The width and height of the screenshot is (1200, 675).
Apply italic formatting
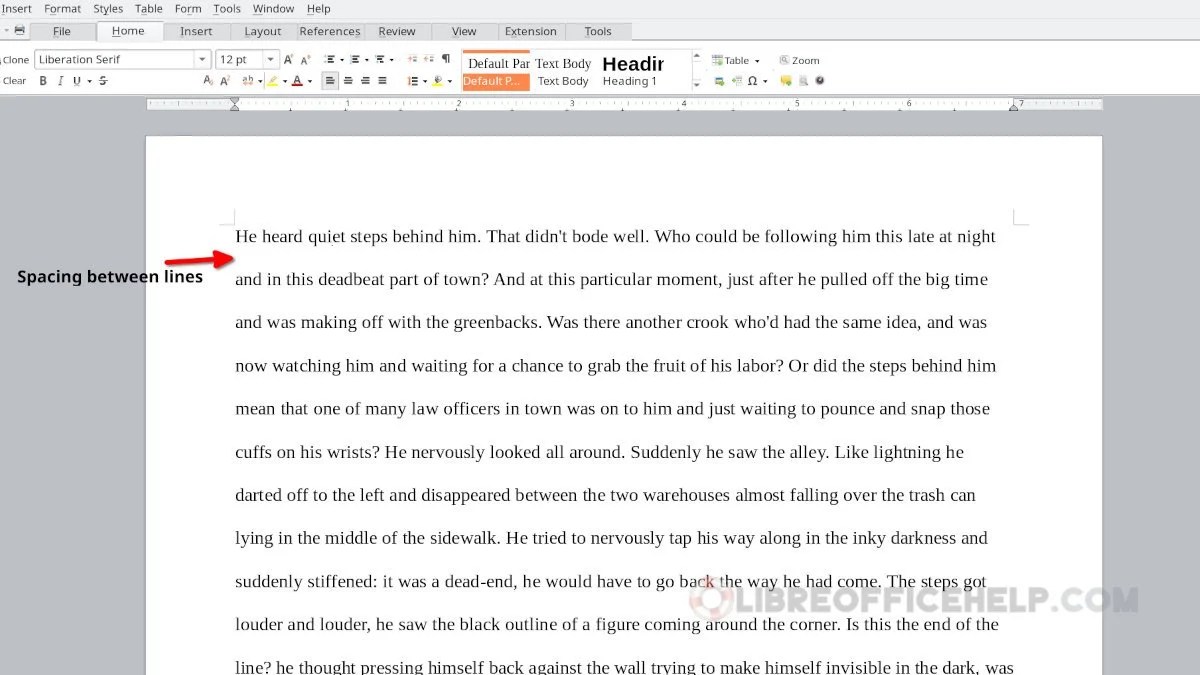point(60,81)
